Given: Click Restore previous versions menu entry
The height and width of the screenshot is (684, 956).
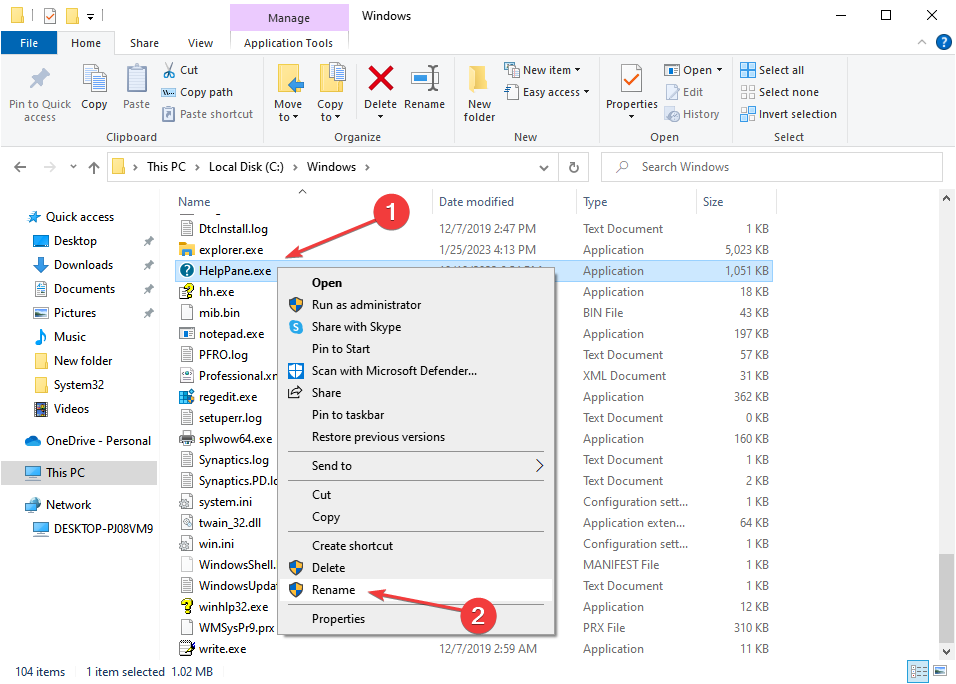Looking at the screenshot, I should coord(416,437).
